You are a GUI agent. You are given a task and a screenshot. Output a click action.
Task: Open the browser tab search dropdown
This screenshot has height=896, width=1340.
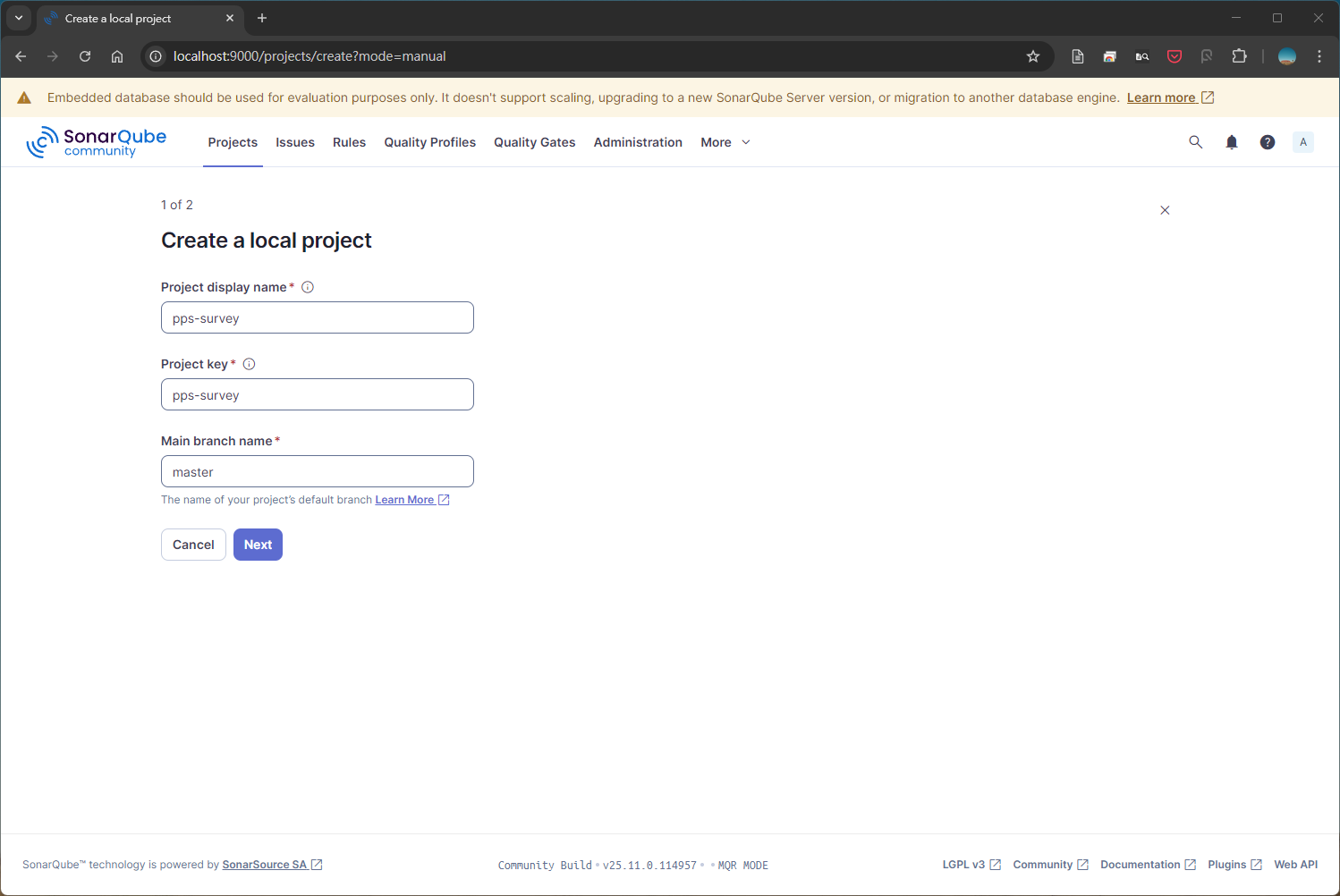(x=19, y=18)
